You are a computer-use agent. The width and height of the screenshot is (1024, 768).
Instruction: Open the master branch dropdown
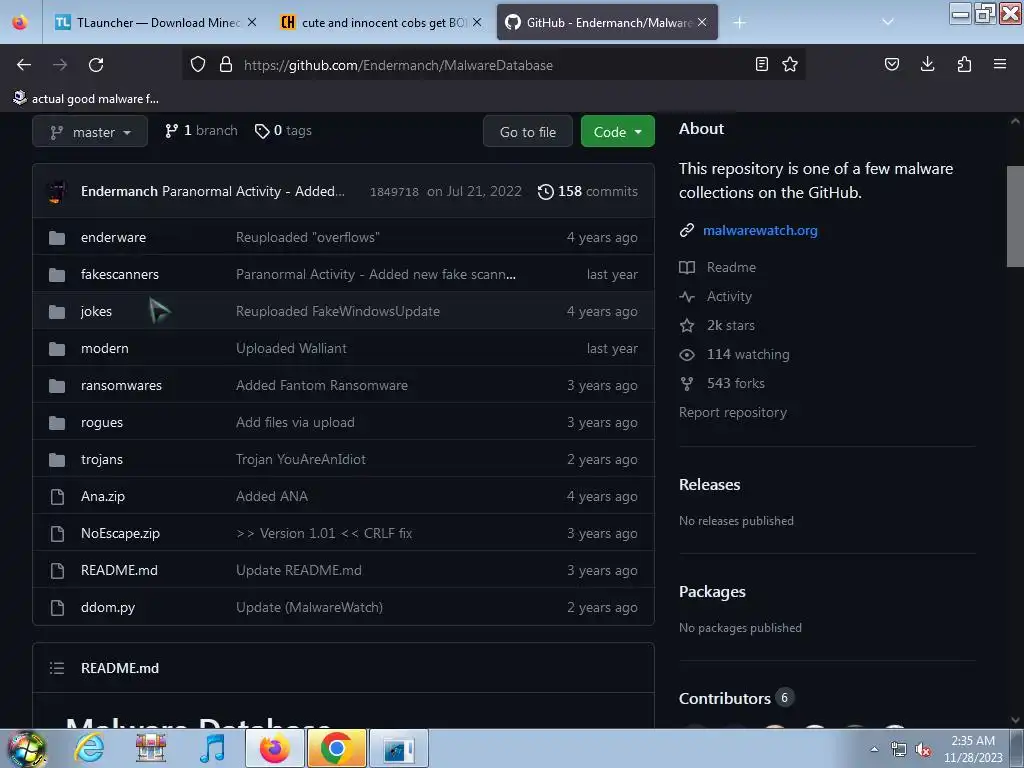(90, 132)
